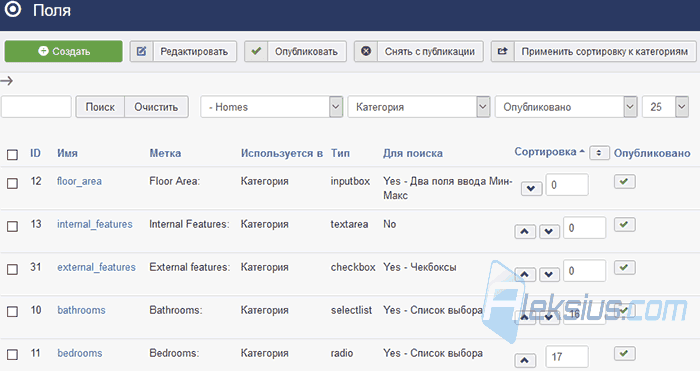This screenshot has height=371, width=700.
Task: Open the external_features field link
Action: coord(96,267)
